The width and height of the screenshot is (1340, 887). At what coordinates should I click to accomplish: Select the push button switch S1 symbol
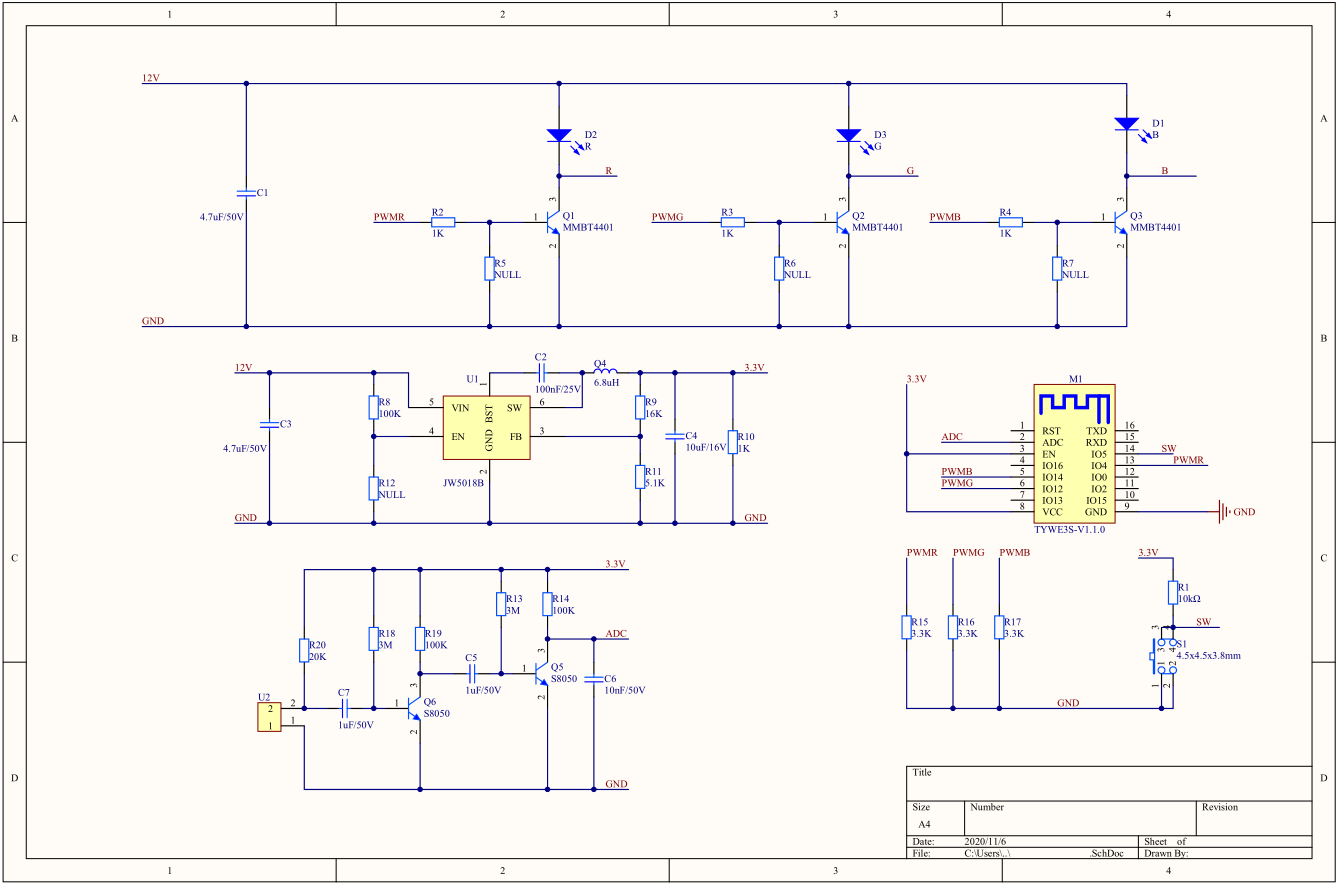(x=1162, y=657)
